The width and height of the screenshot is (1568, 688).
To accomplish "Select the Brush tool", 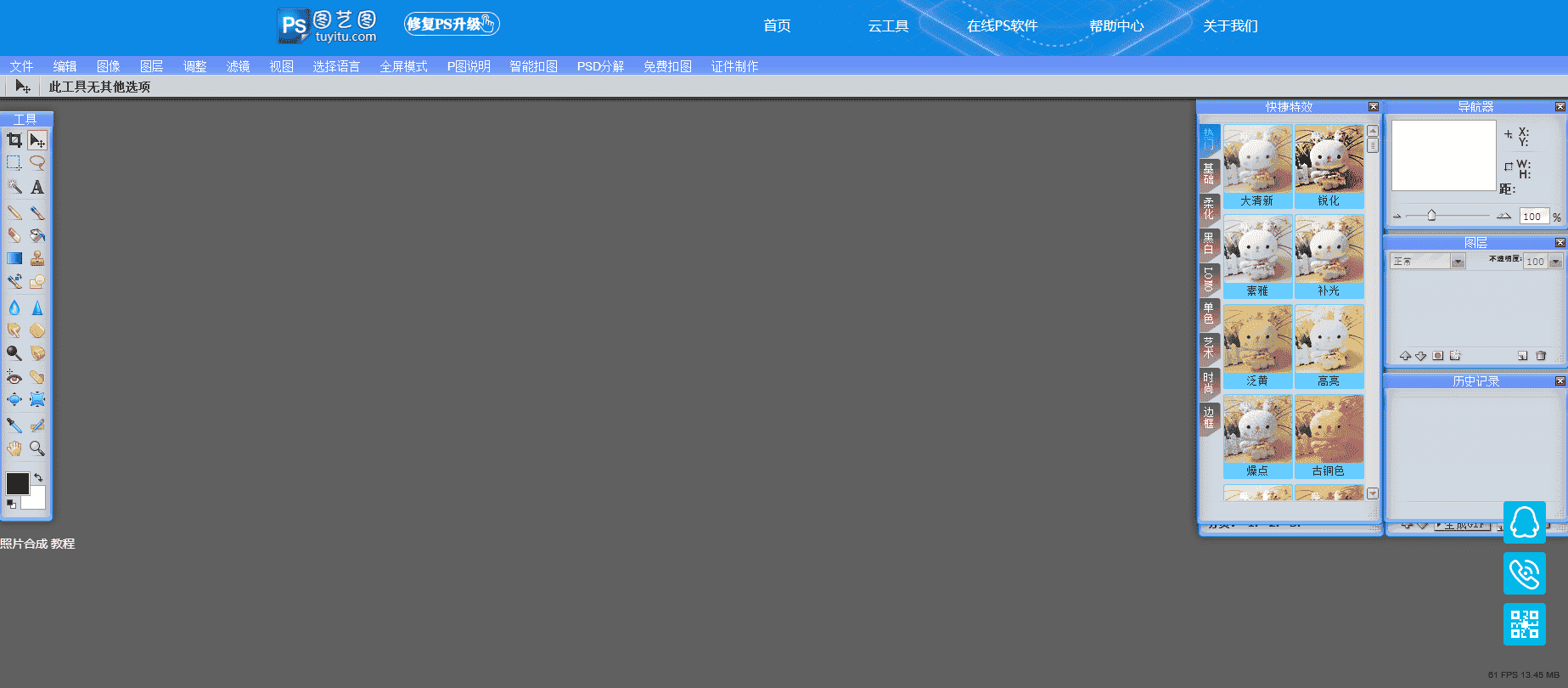I will pyautogui.click(x=37, y=212).
